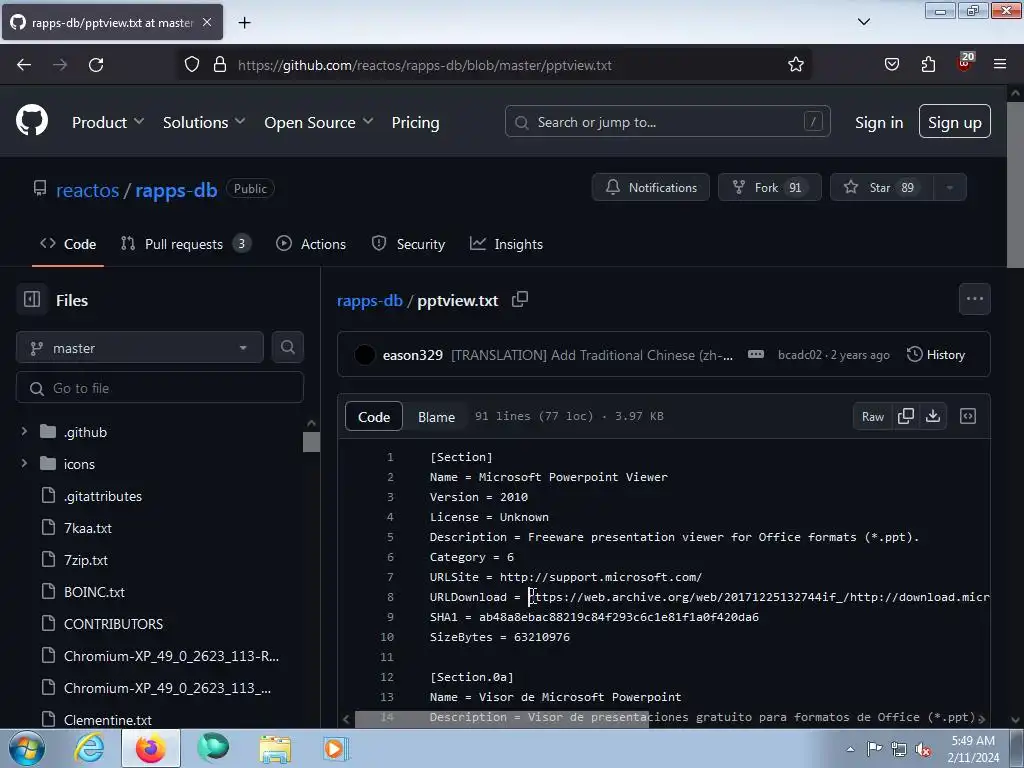This screenshot has width=1024, height=768.
Task: Click the muted volume tray icon
Action: (x=922, y=749)
